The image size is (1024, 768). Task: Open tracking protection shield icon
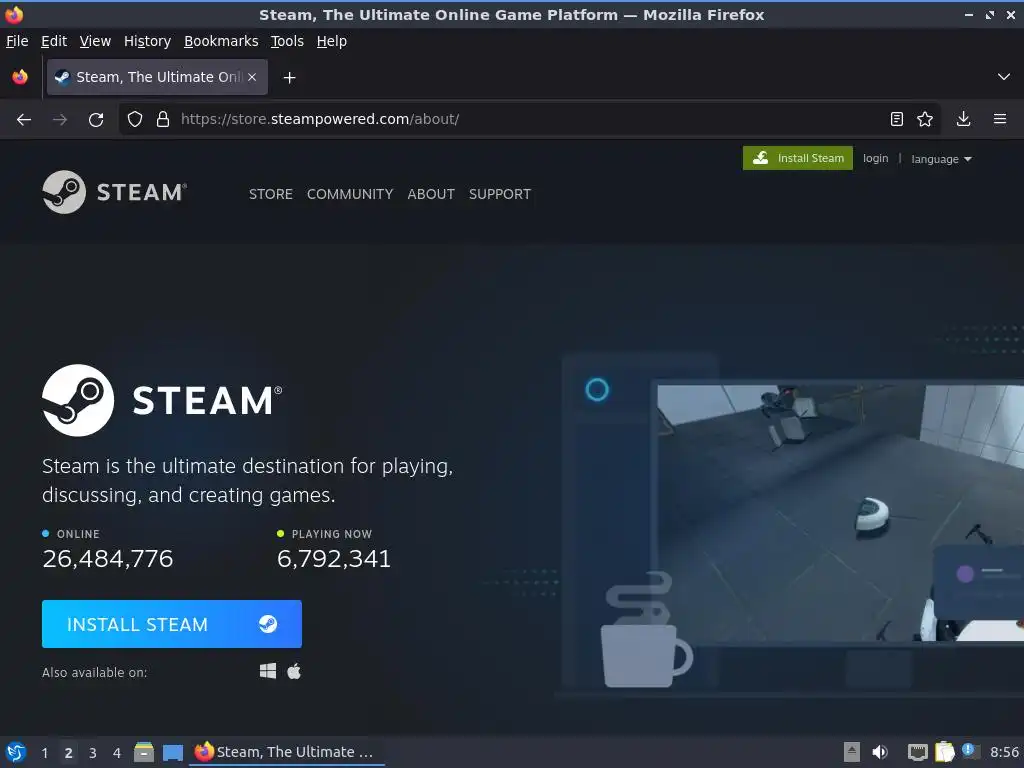135,119
